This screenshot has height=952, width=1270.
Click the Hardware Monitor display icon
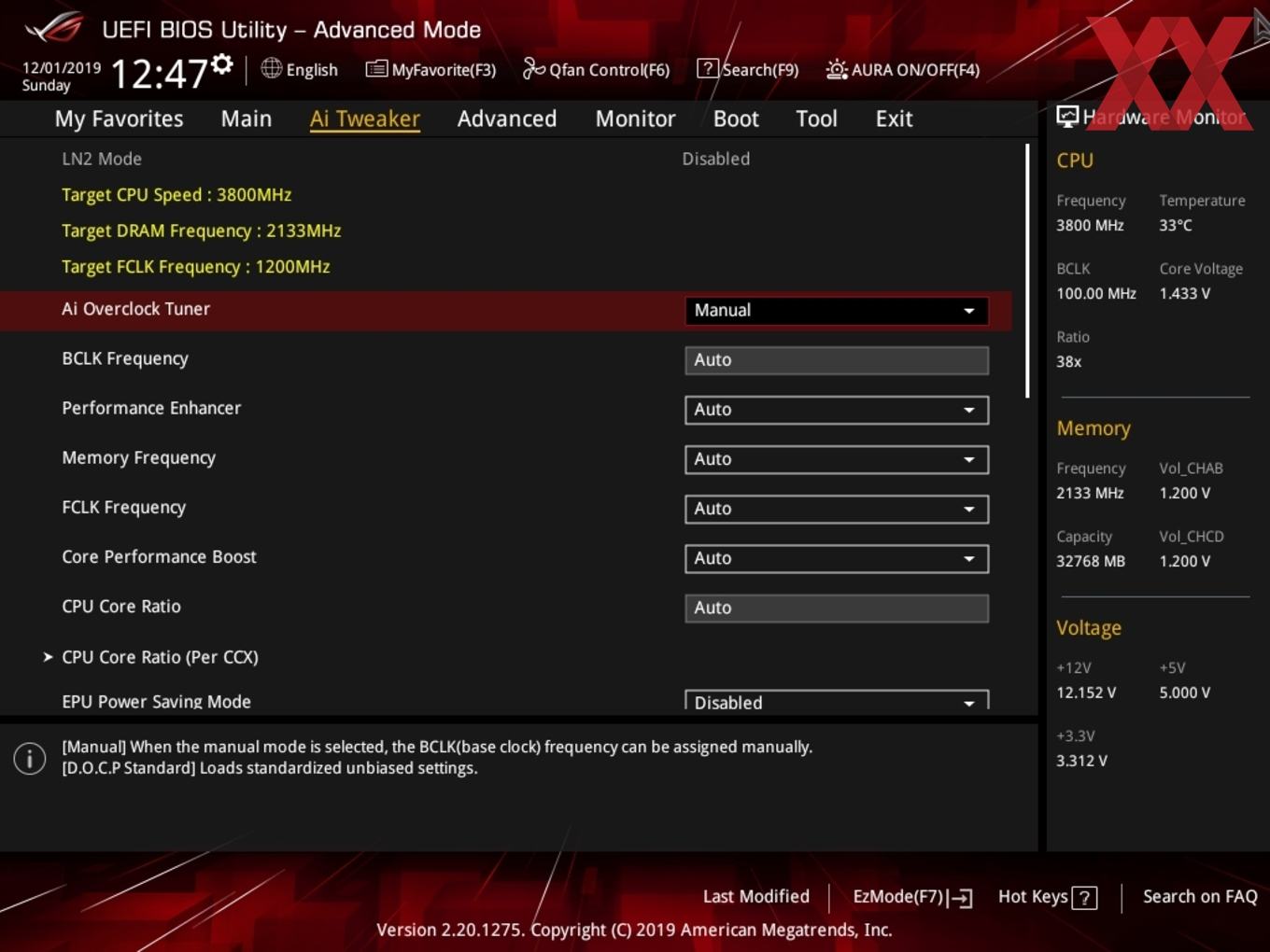point(1066,117)
